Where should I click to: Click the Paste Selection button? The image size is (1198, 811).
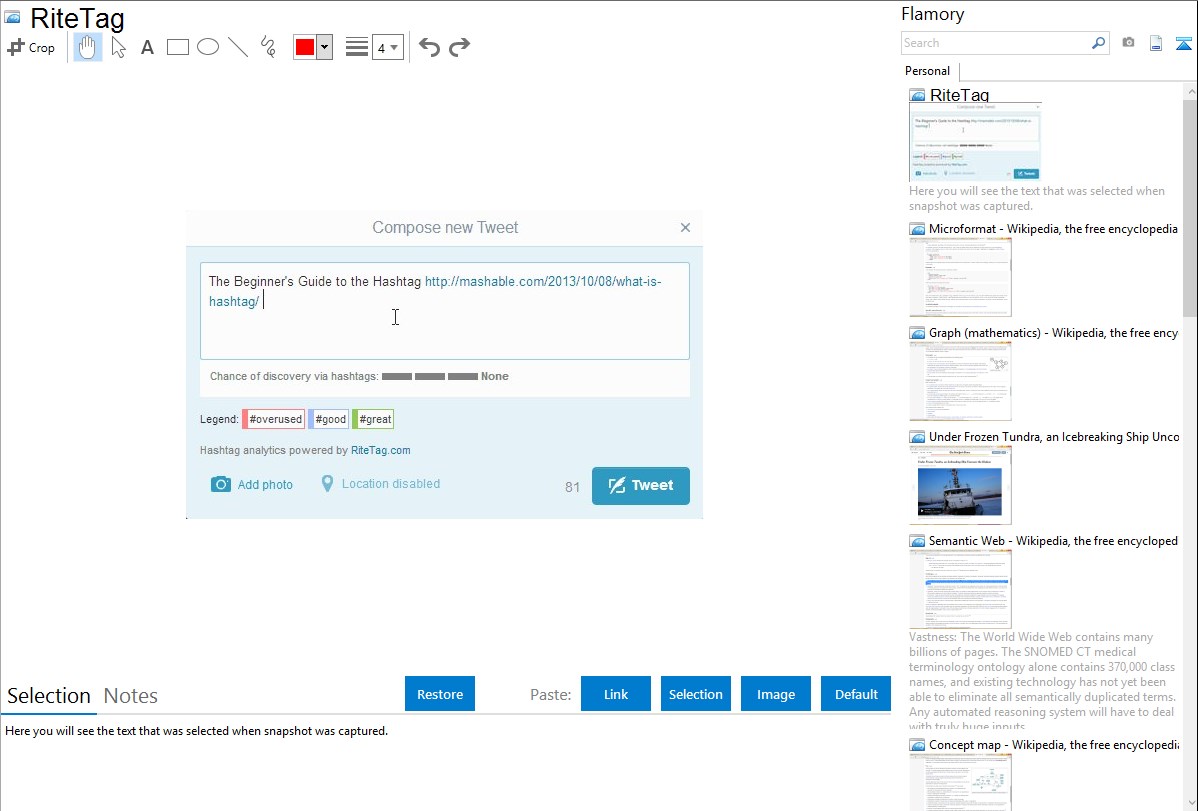(x=696, y=694)
